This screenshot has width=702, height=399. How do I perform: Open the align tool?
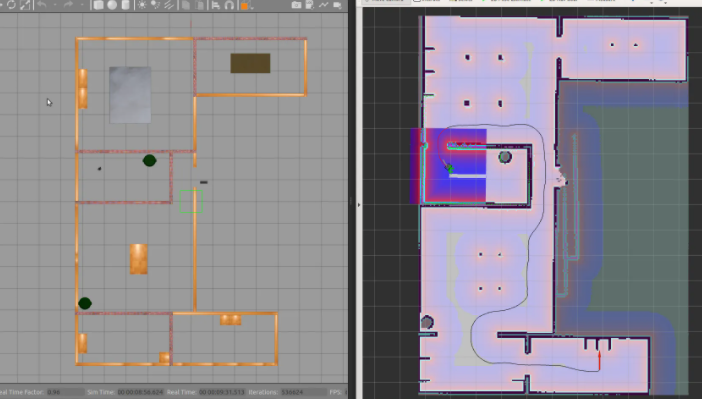click(x=216, y=5)
